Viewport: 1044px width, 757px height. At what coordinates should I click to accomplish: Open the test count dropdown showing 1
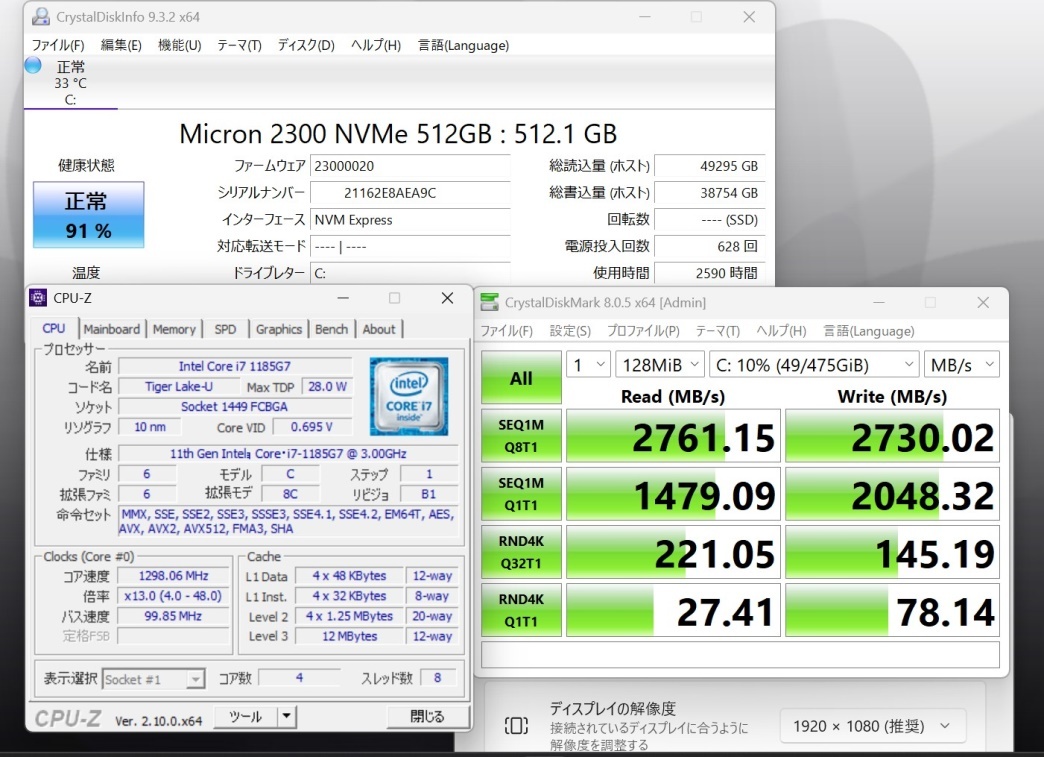pos(589,364)
